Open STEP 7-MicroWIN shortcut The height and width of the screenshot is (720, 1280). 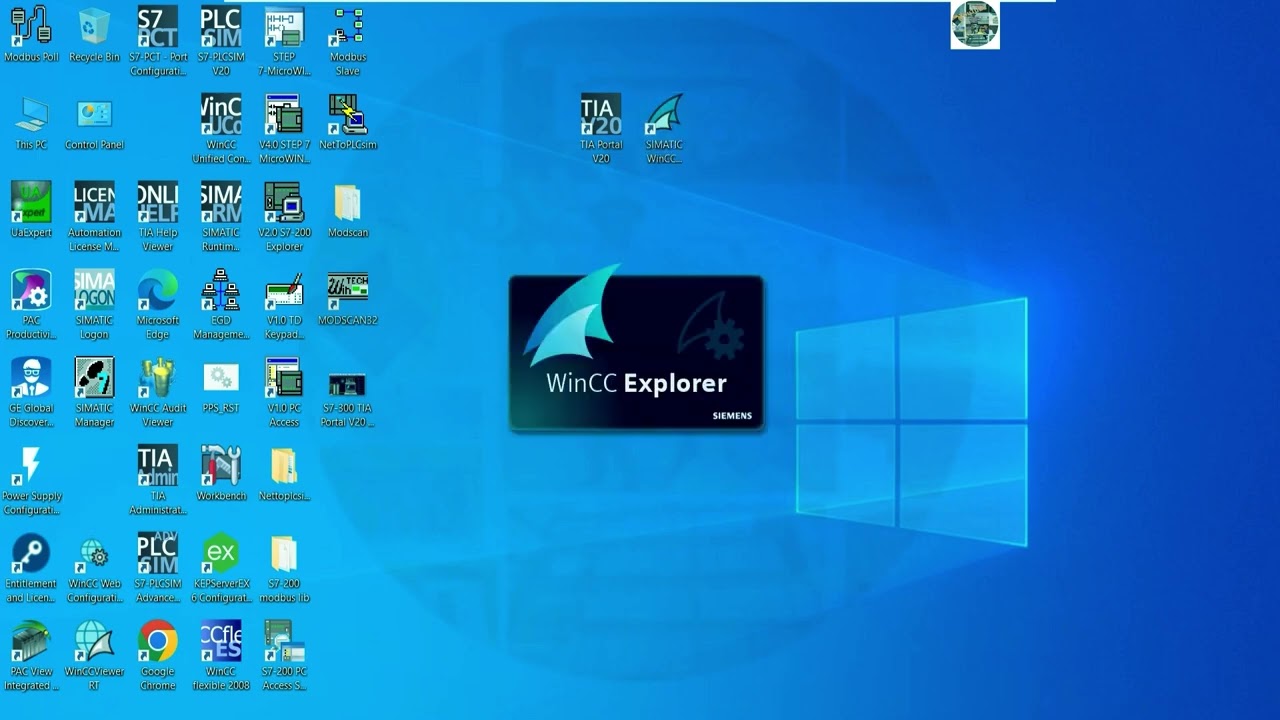pyautogui.click(x=284, y=41)
